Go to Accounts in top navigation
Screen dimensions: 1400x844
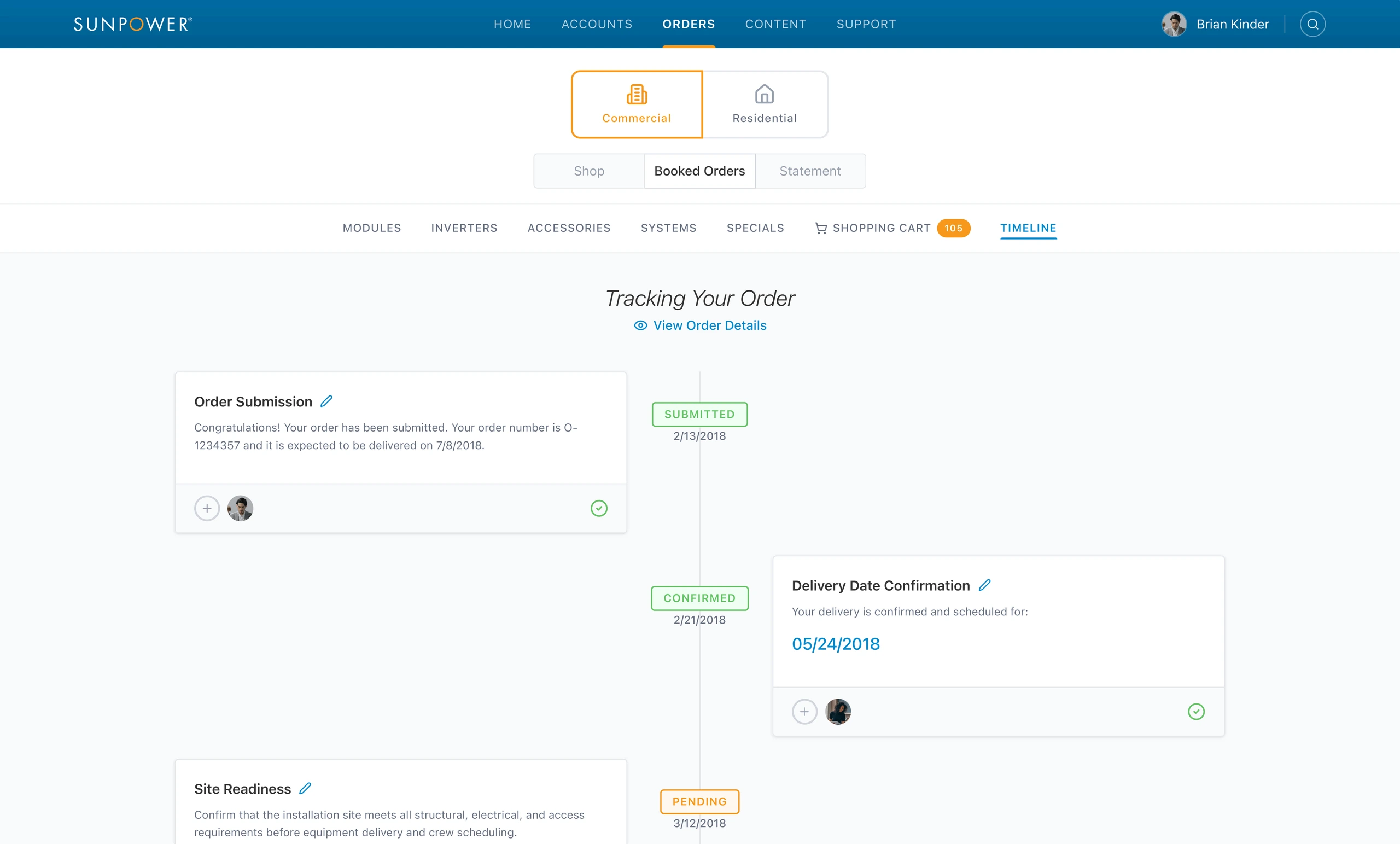pyautogui.click(x=597, y=24)
